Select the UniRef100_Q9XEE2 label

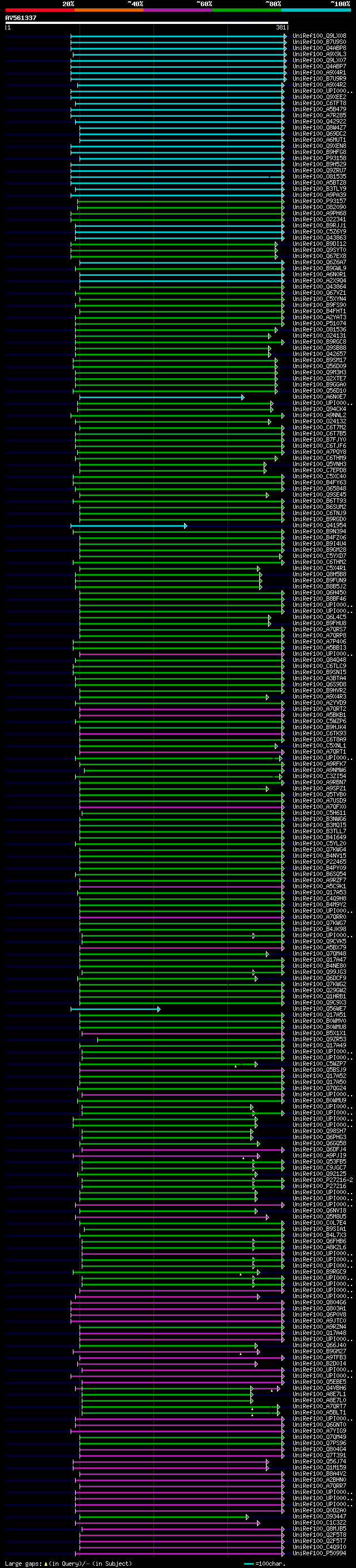click(319, 97)
